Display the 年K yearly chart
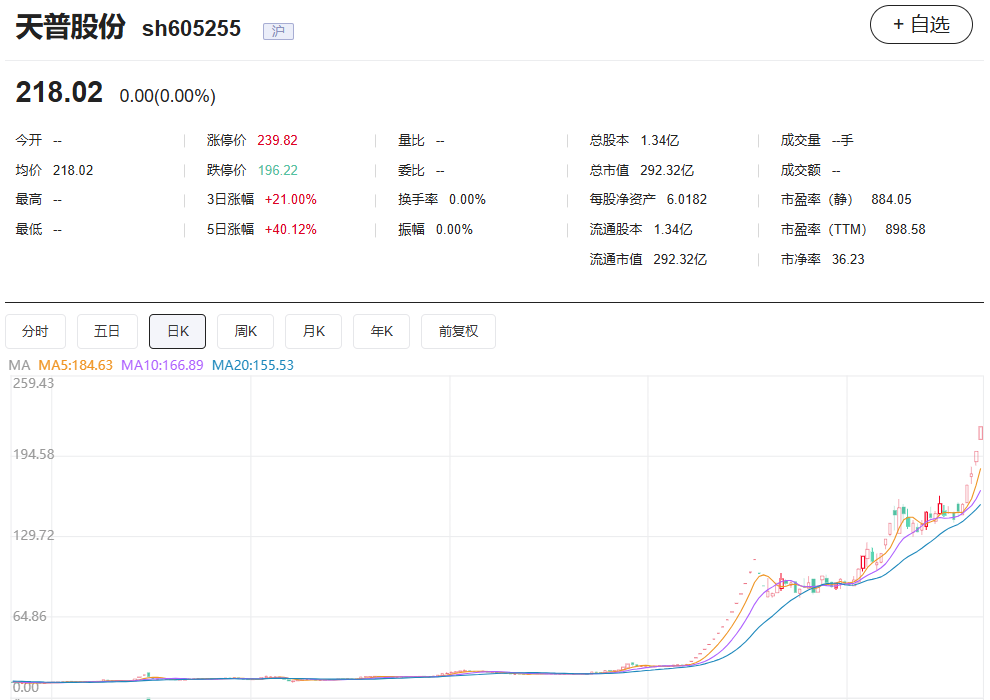 point(381,331)
